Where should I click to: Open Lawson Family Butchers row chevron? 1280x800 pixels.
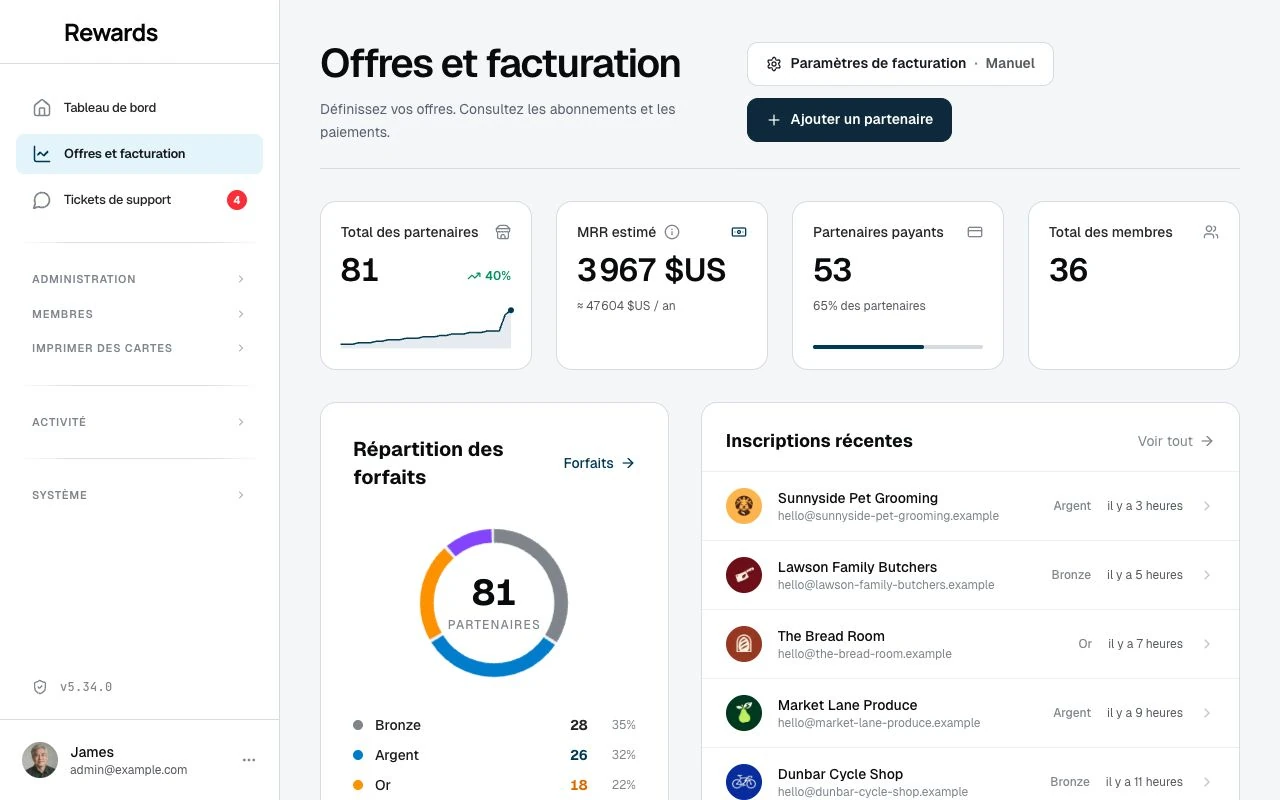(x=1207, y=575)
